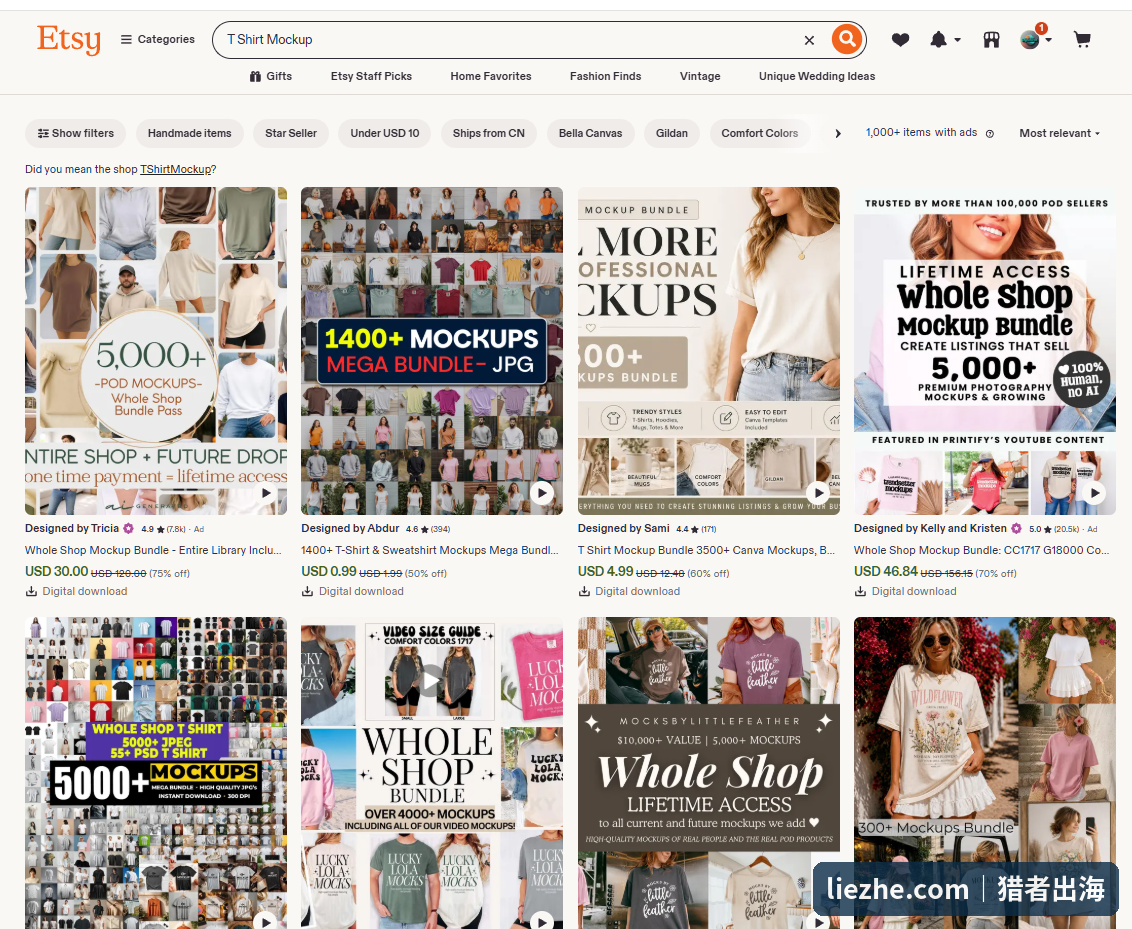Go to Gifts section
Image resolution: width=1132 pixels, height=929 pixels.
(x=271, y=76)
